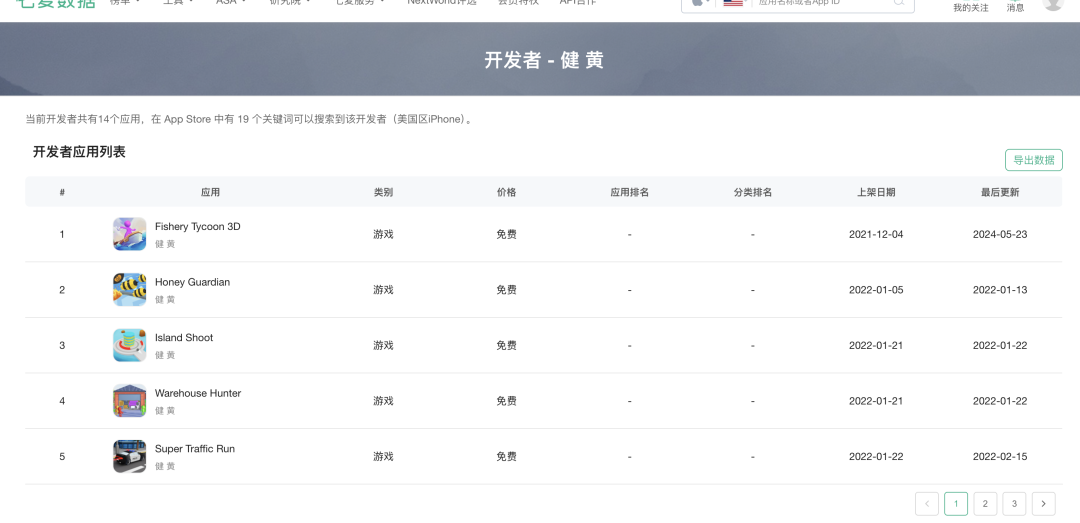Image resolution: width=1080 pixels, height=523 pixels.
Task: Select release date 2021-12-04
Action: pos(876,234)
